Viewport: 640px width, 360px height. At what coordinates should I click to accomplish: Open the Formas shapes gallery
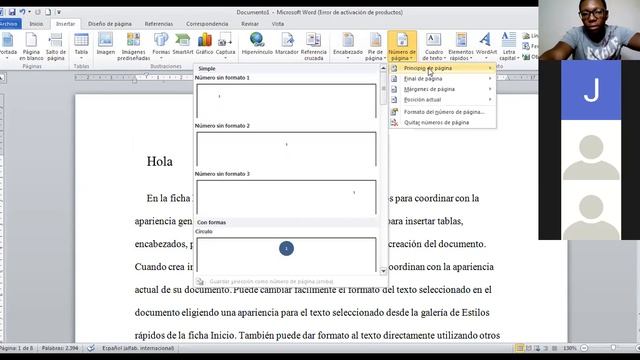click(161, 45)
